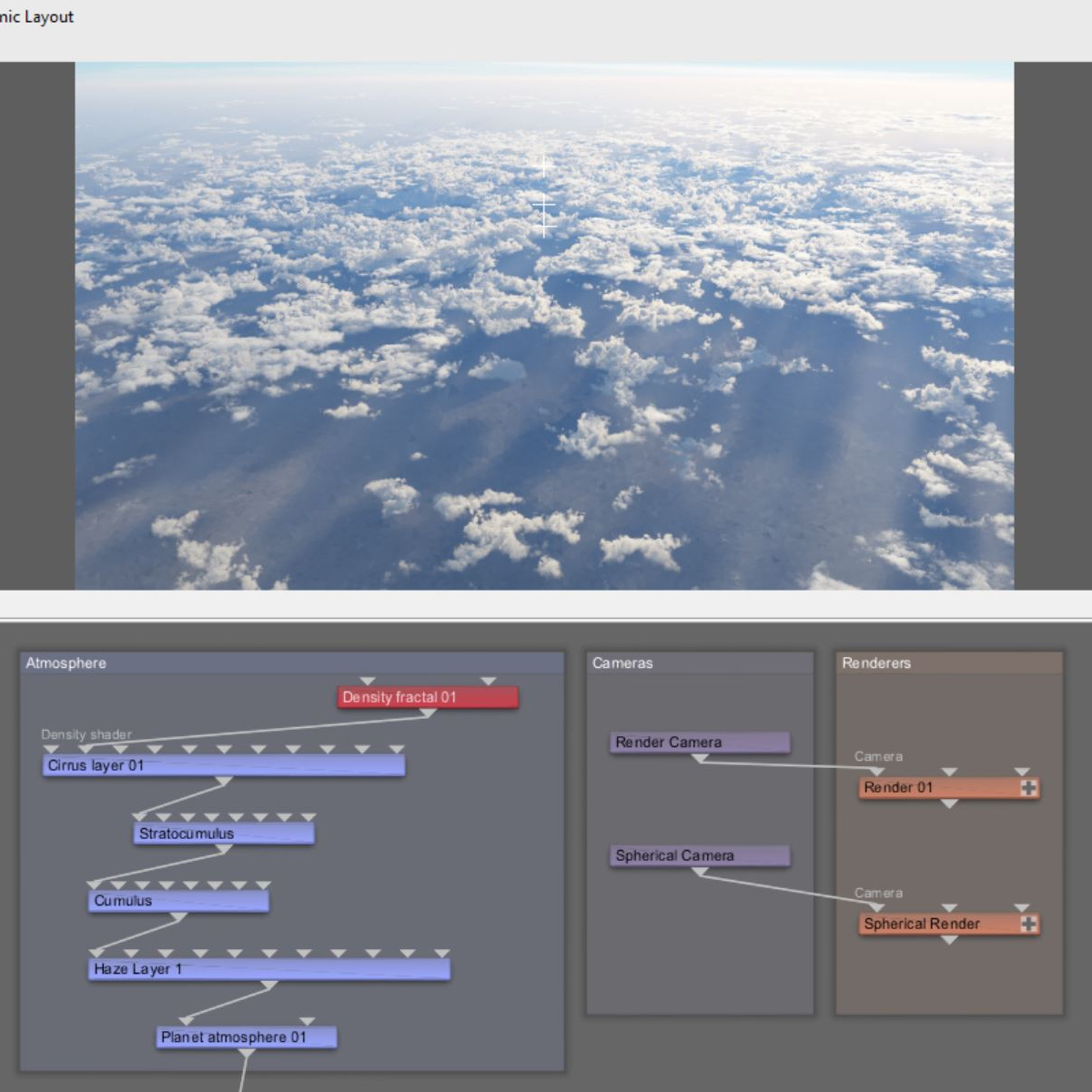Viewport: 1092px width, 1092px height.
Task: Select the Density fractal 01 node
Action: point(428,697)
